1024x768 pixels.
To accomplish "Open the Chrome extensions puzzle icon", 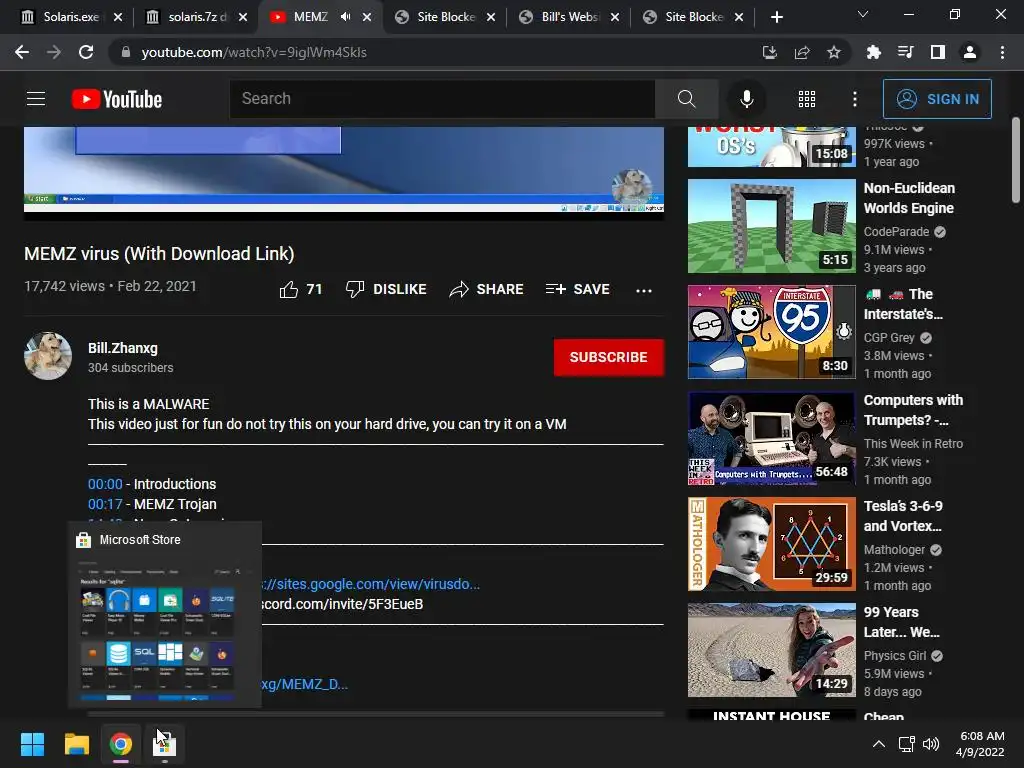I will click(x=873, y=52).
